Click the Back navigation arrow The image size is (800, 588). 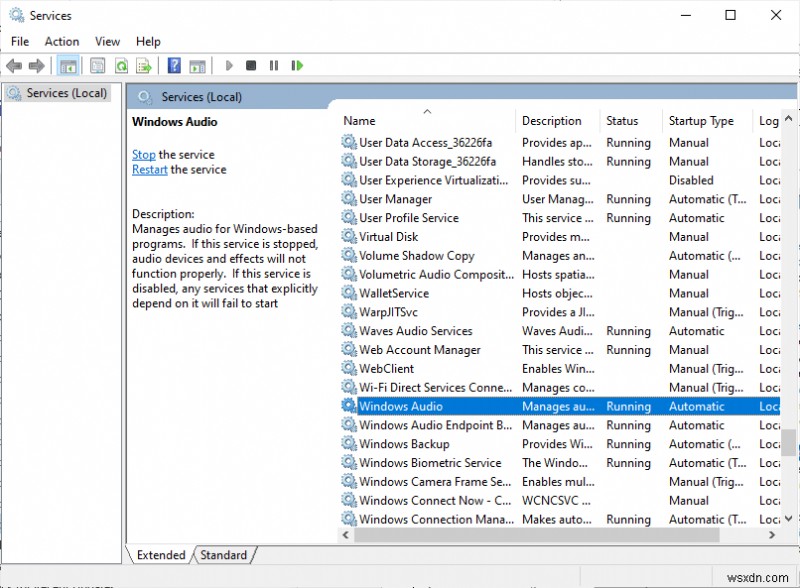13,65
